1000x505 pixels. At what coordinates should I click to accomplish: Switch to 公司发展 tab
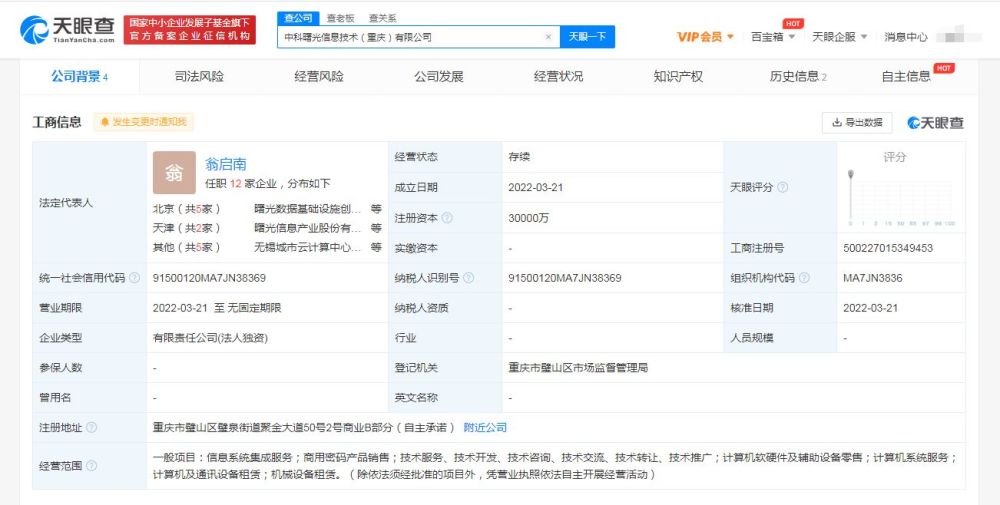click(439, 77)
